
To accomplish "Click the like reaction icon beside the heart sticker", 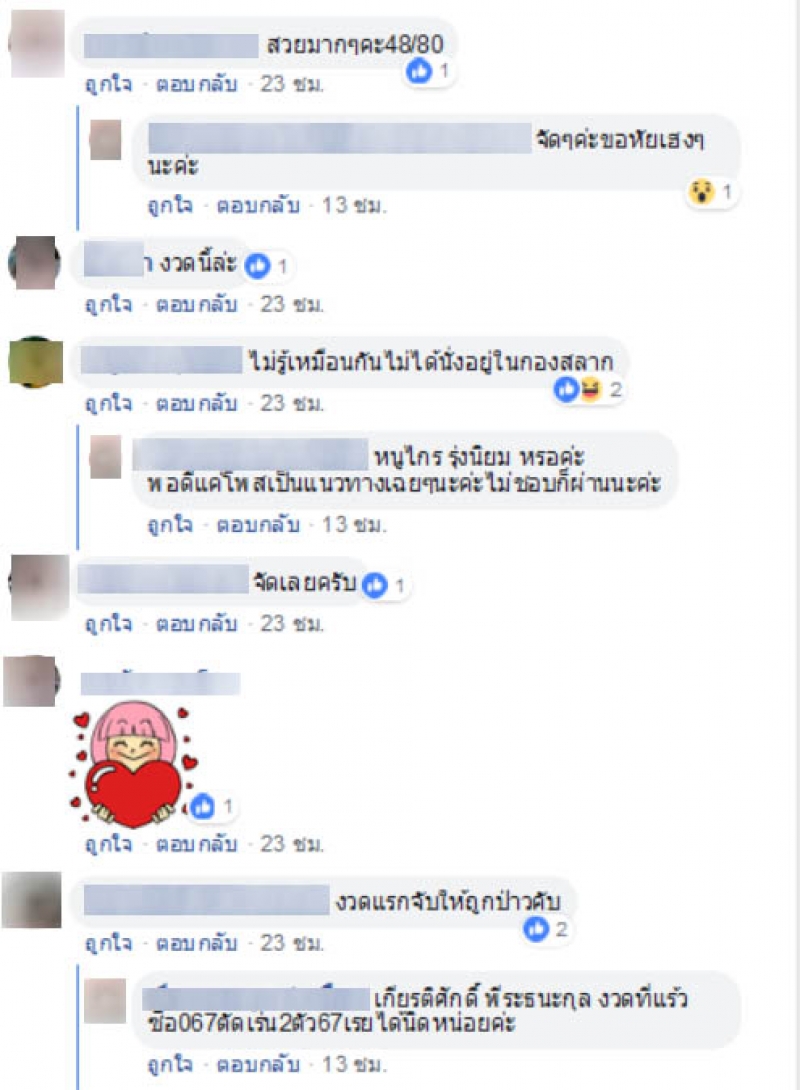I will coord(203,806).
